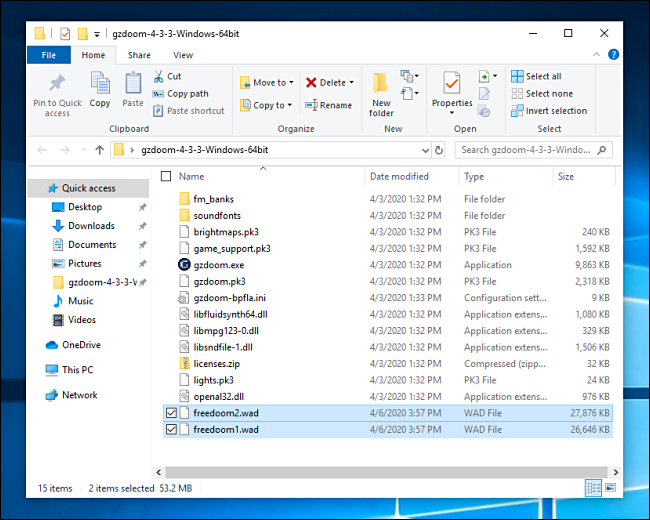
Task: Click the Up arrow navigation button
Action: pos(99,150)
